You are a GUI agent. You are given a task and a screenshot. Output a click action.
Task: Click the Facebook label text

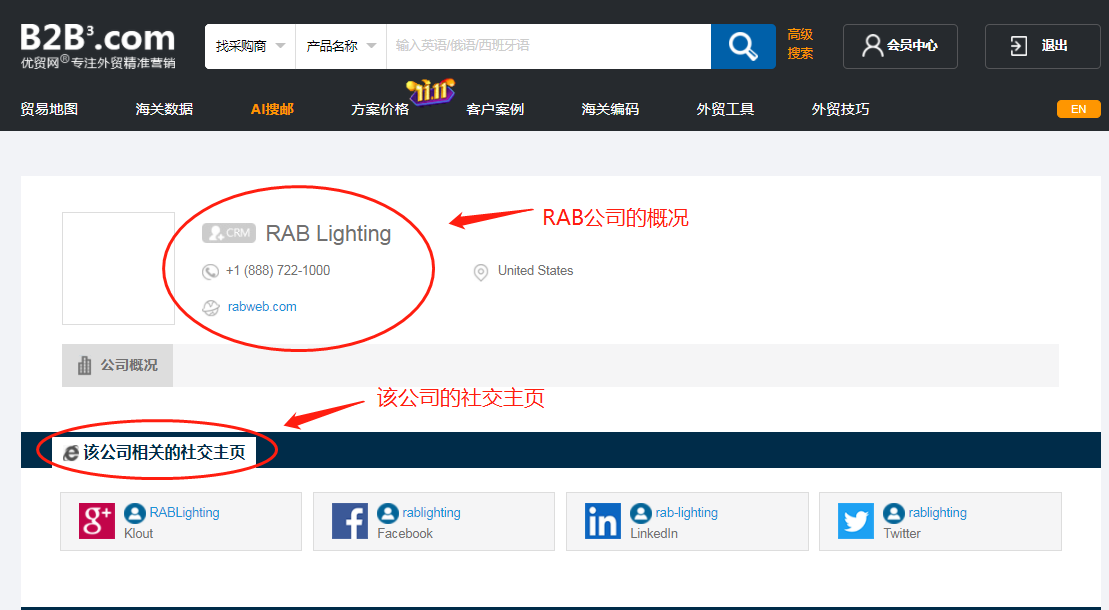pos(405,534)
